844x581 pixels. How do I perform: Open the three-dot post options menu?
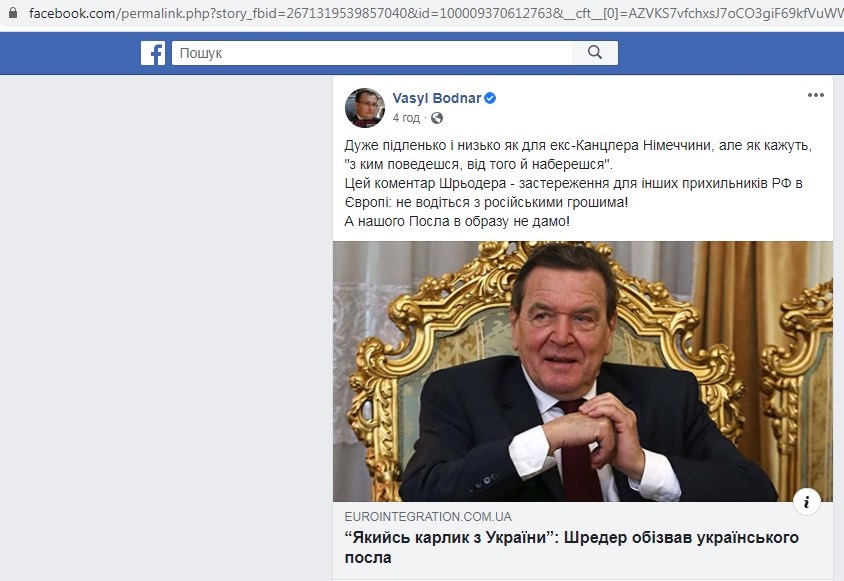tap(815, 95)
